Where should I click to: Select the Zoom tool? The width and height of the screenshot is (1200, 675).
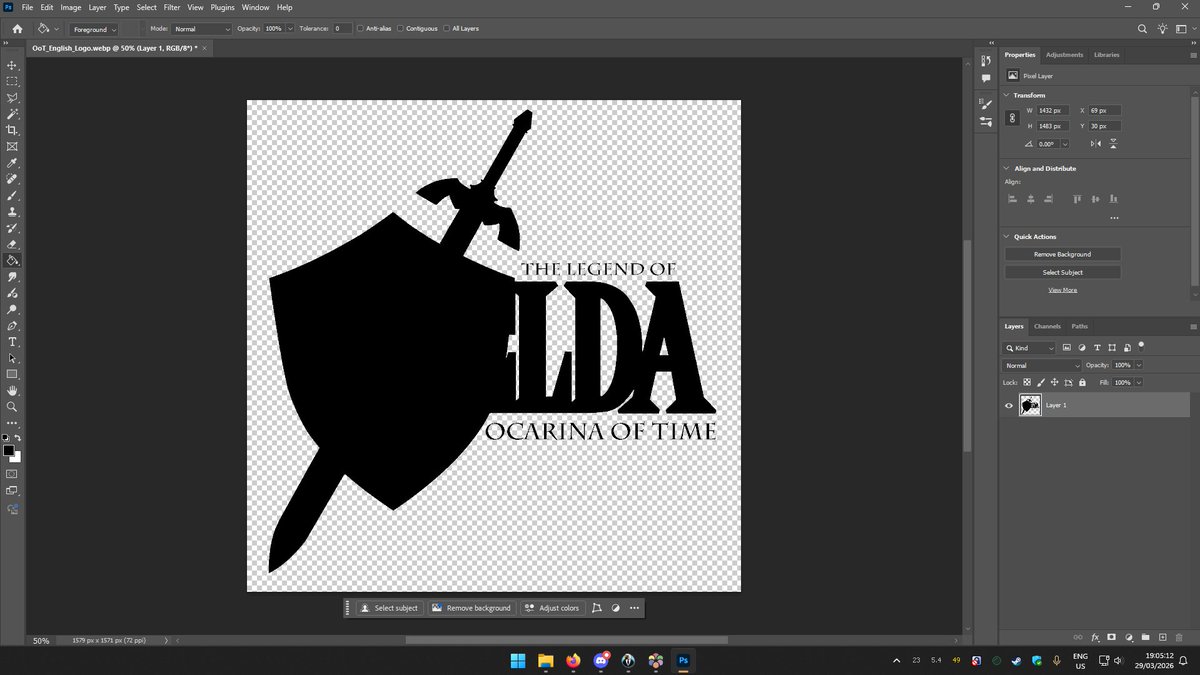coord(12,407)
